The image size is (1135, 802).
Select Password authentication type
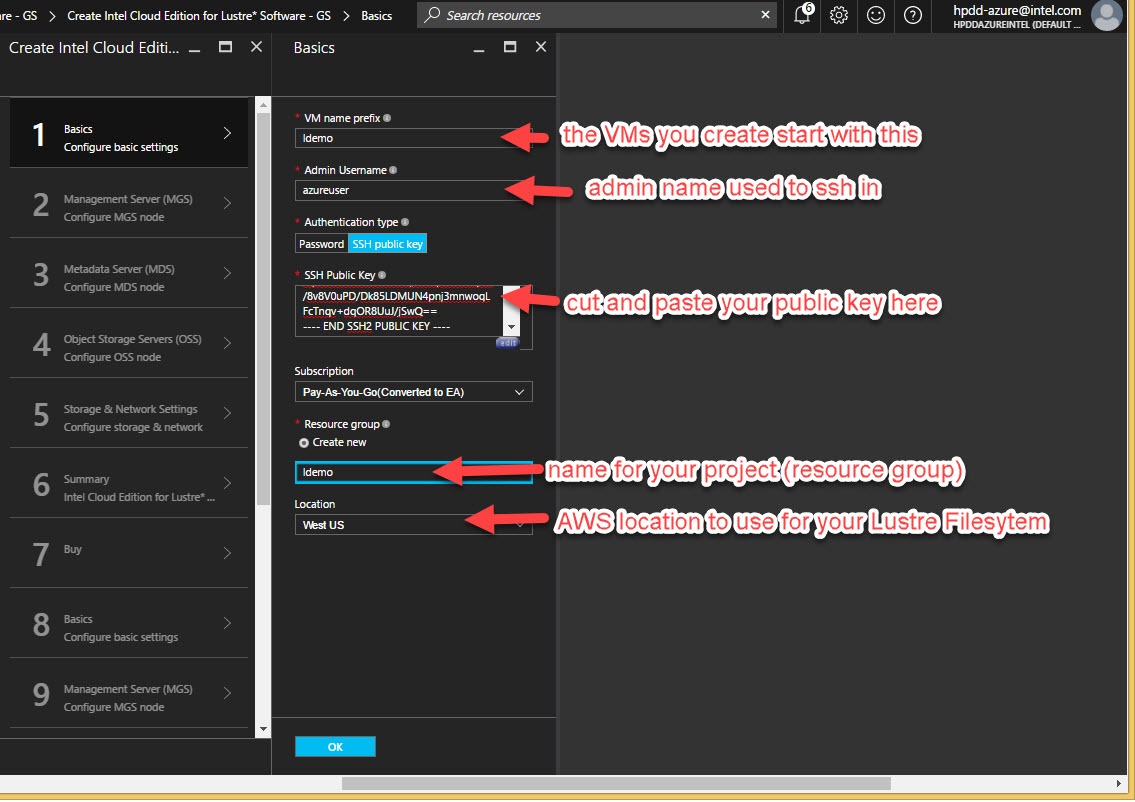click(321, 244)
